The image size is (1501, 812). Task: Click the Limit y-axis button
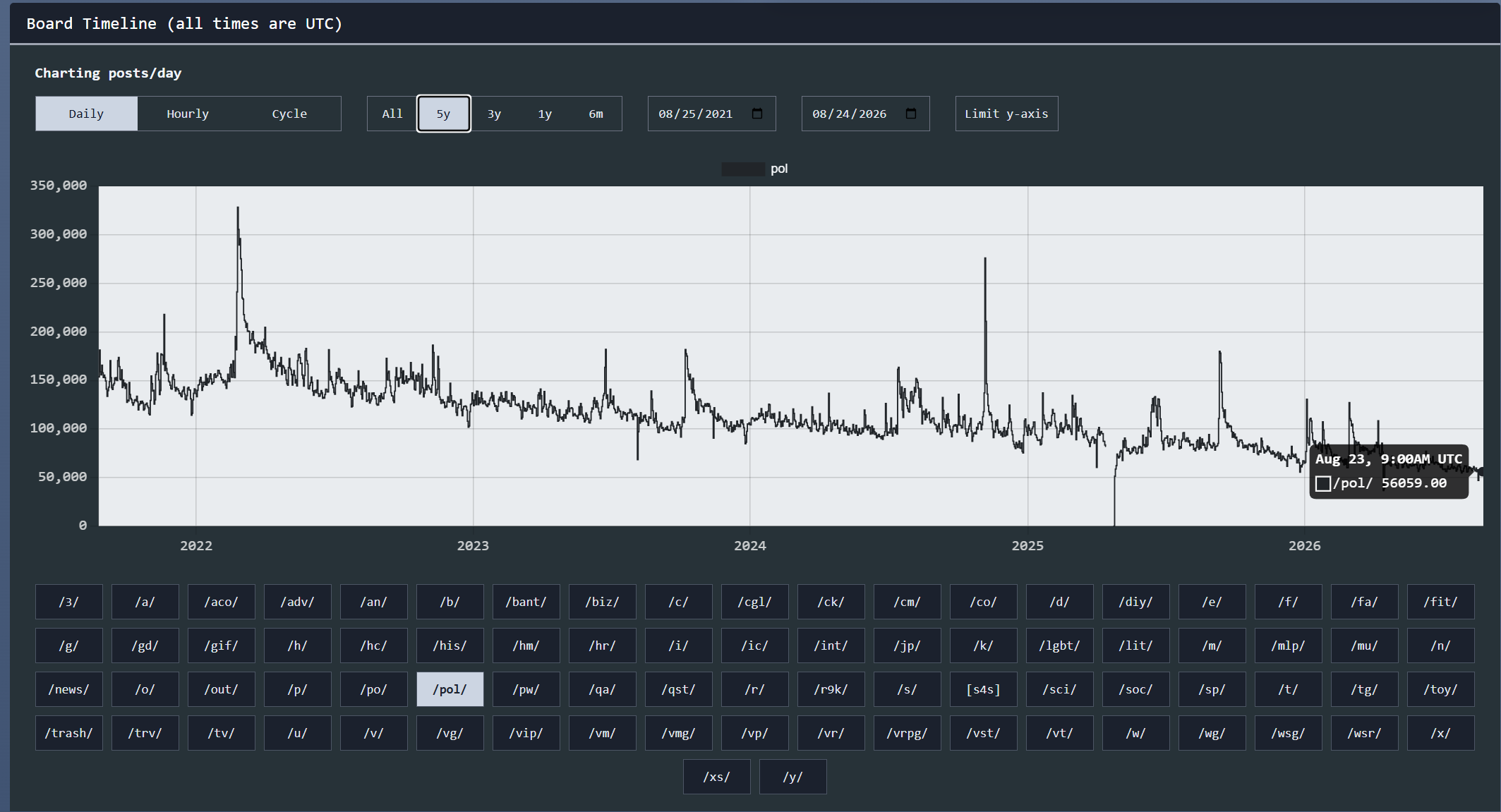point(1006,114)
